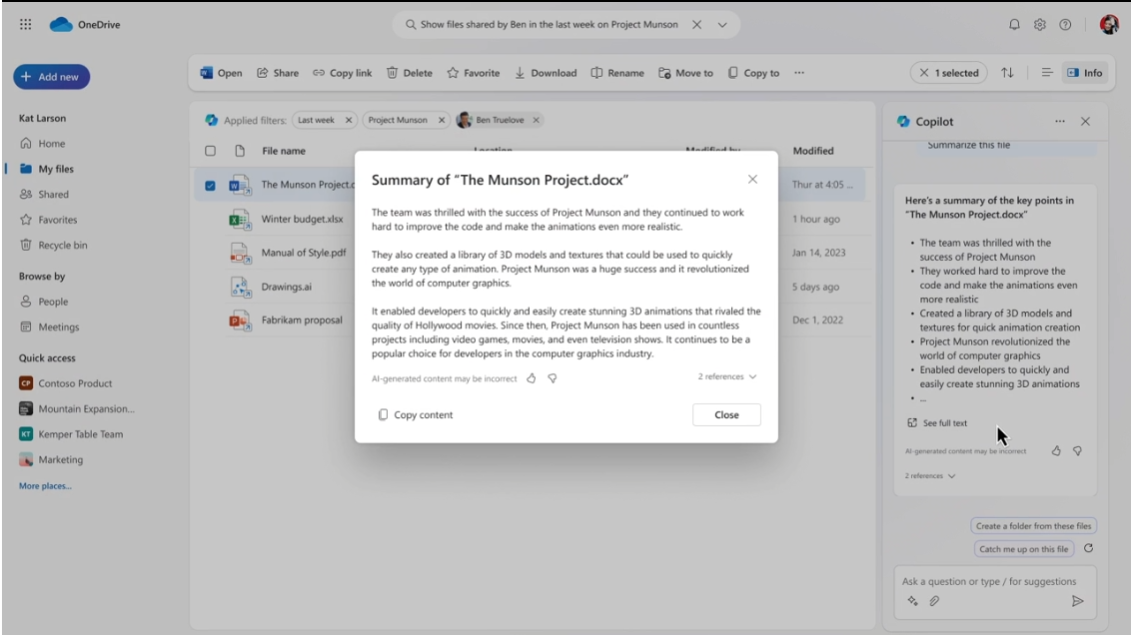Favorite the selected file via star icon
Image resolution: width=1131 pixels, height=635 pixels.
pyautogui.click(x=454, y=72)
